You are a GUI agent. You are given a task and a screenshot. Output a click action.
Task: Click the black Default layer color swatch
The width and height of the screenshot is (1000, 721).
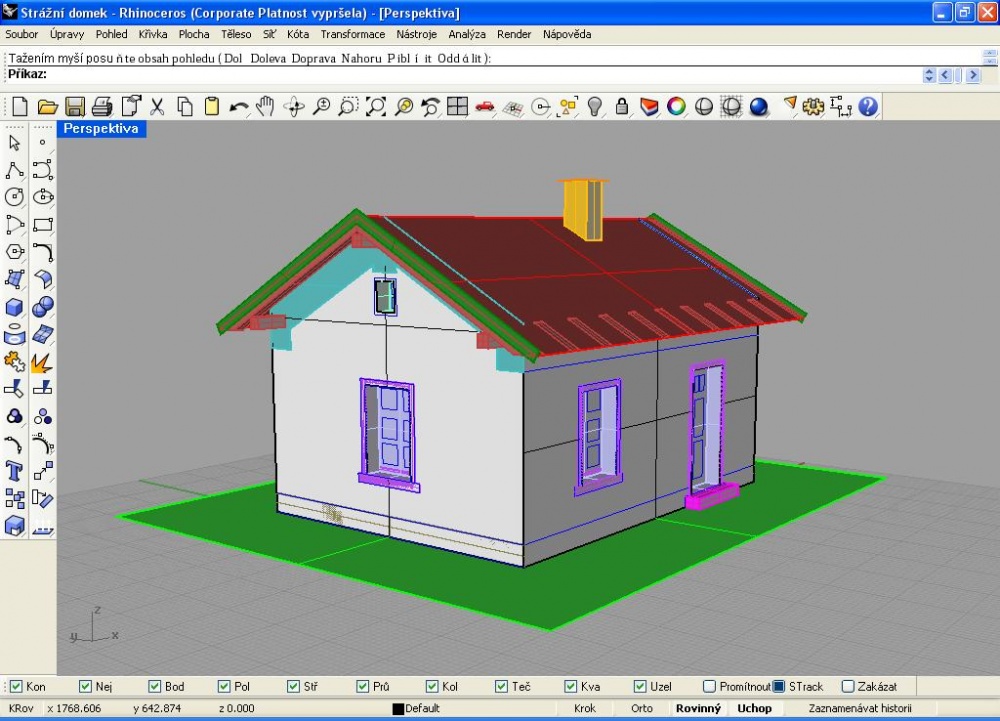(x=398, y=709)
